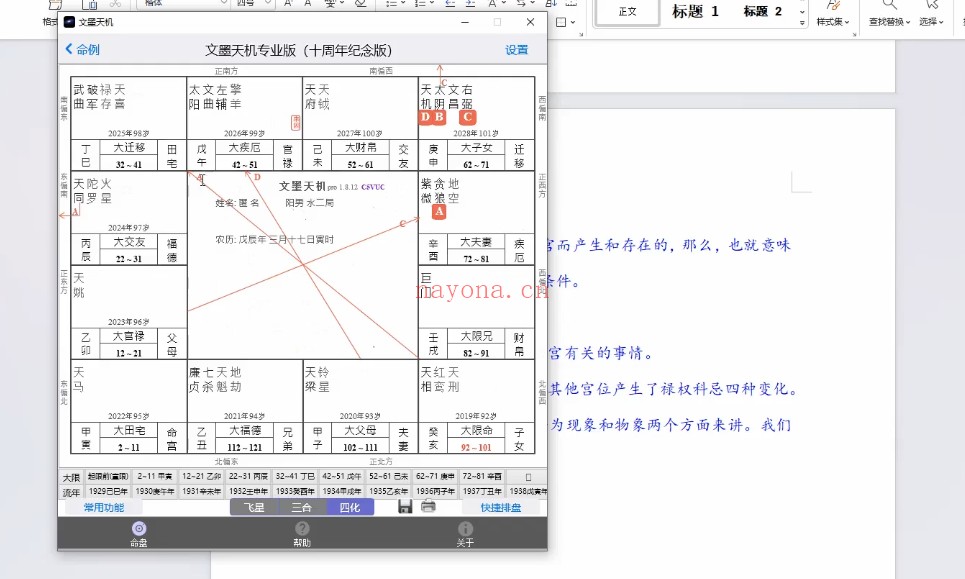This screenshot has height=579, width=965.
Task: Click the red D badge under 天机
Action: (425, 117)
